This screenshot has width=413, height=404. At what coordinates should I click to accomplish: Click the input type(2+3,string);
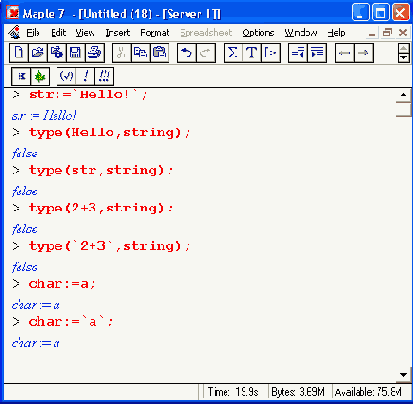click(x=101, y=208)
